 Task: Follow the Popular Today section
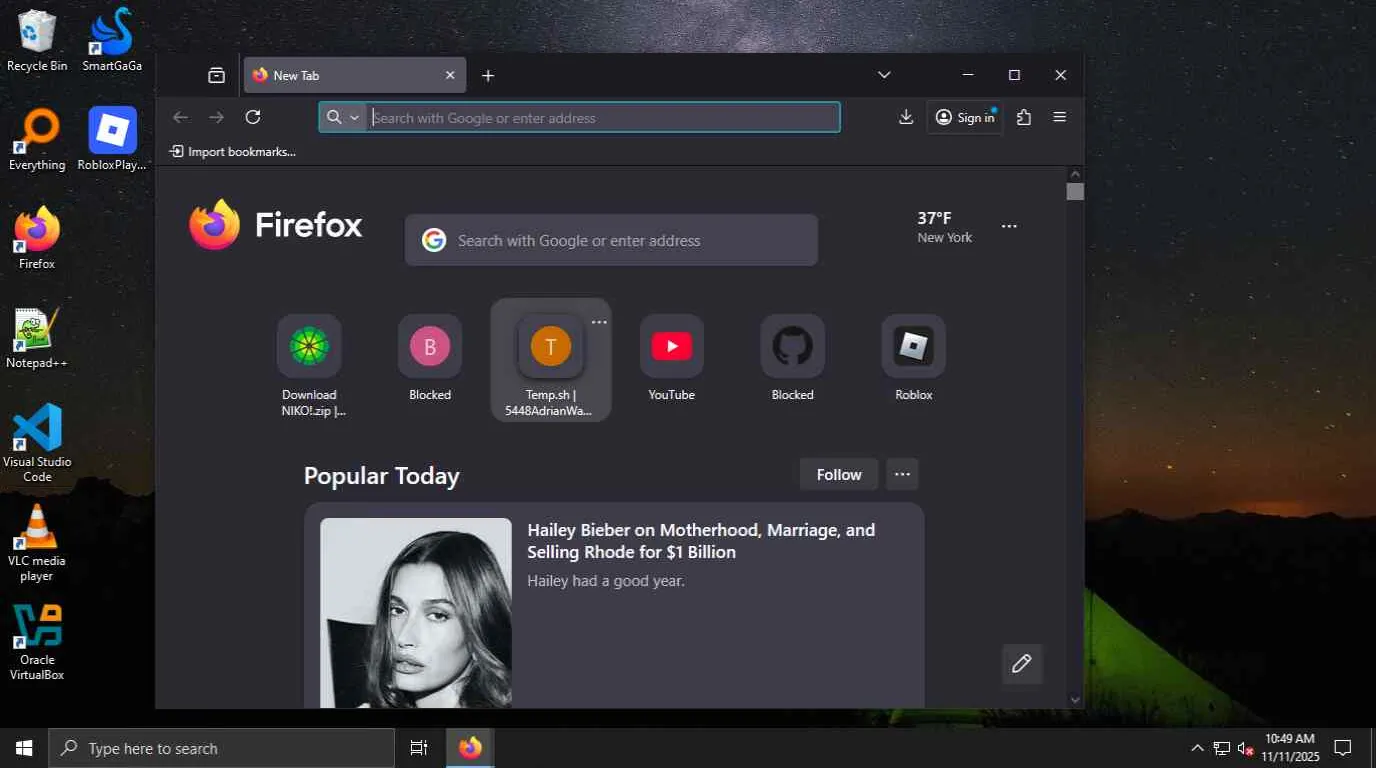(838, 475)
